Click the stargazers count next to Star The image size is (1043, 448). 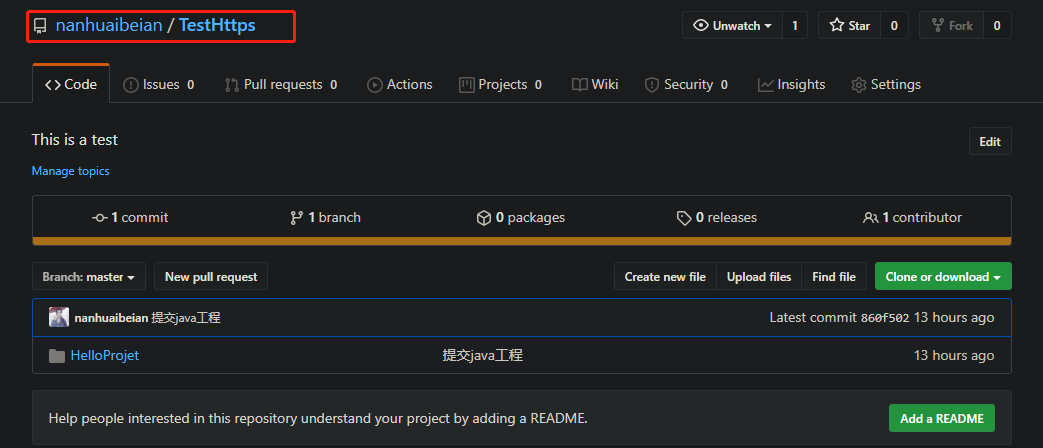[894, 26]
